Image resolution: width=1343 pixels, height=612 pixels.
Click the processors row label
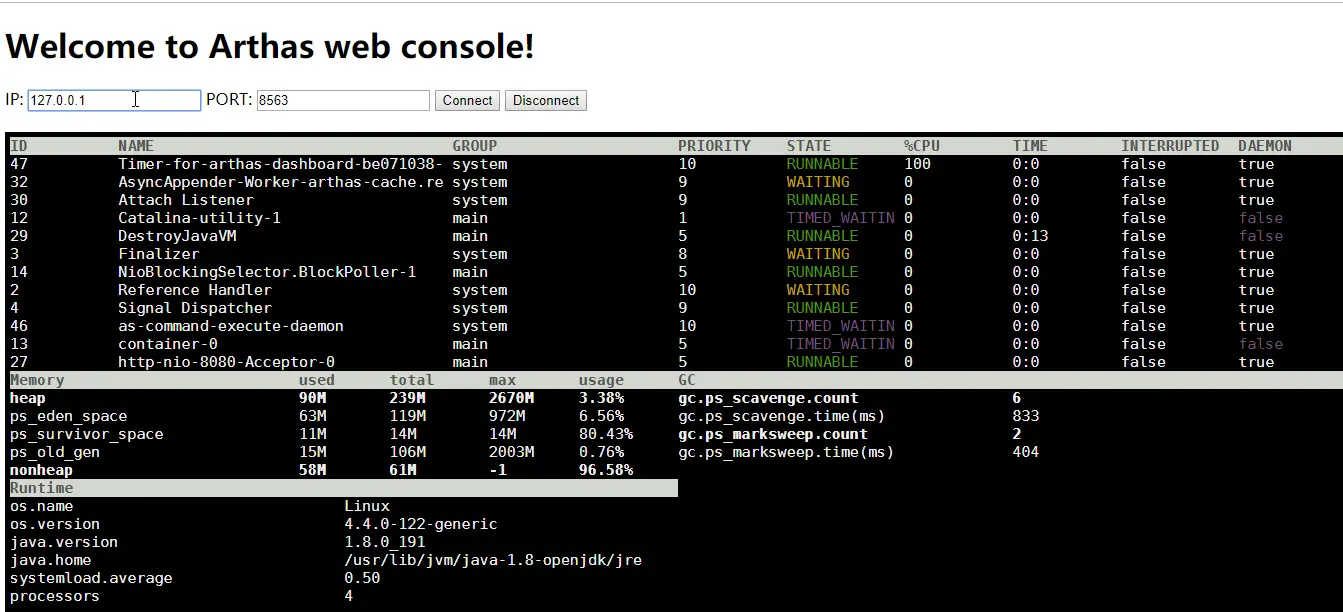pos(55,596)
